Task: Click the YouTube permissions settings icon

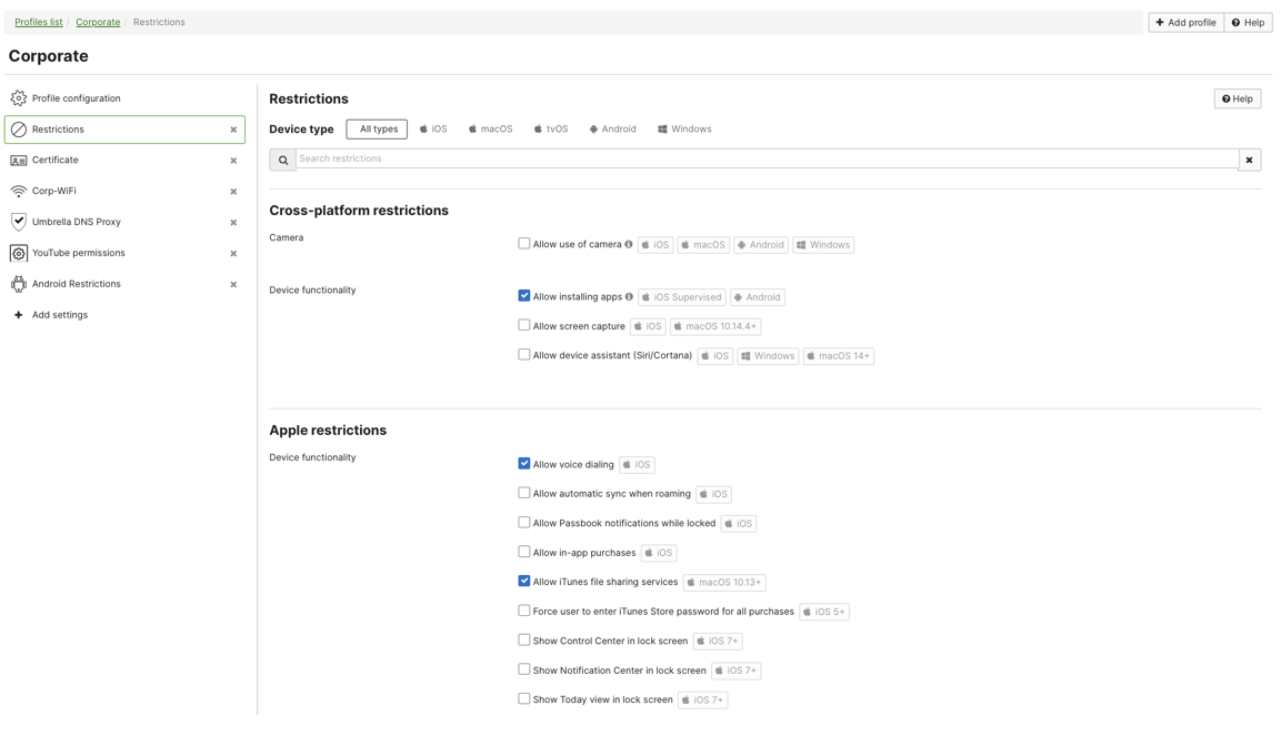Action: point(18,253)
